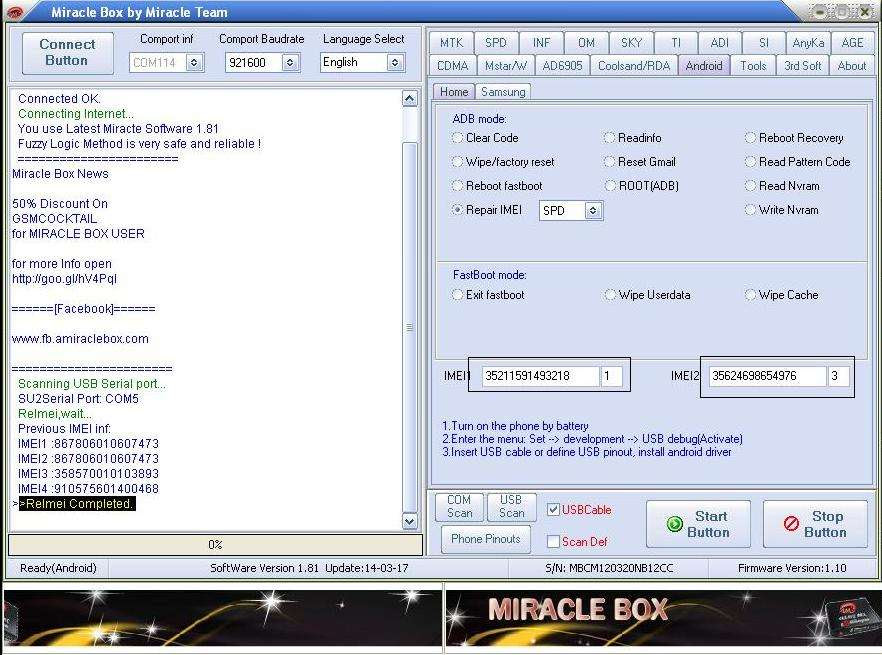The height and width of the screenshot is (655, 882).
Task: Click the Phone Pinouts button
Action: point(485,539)
